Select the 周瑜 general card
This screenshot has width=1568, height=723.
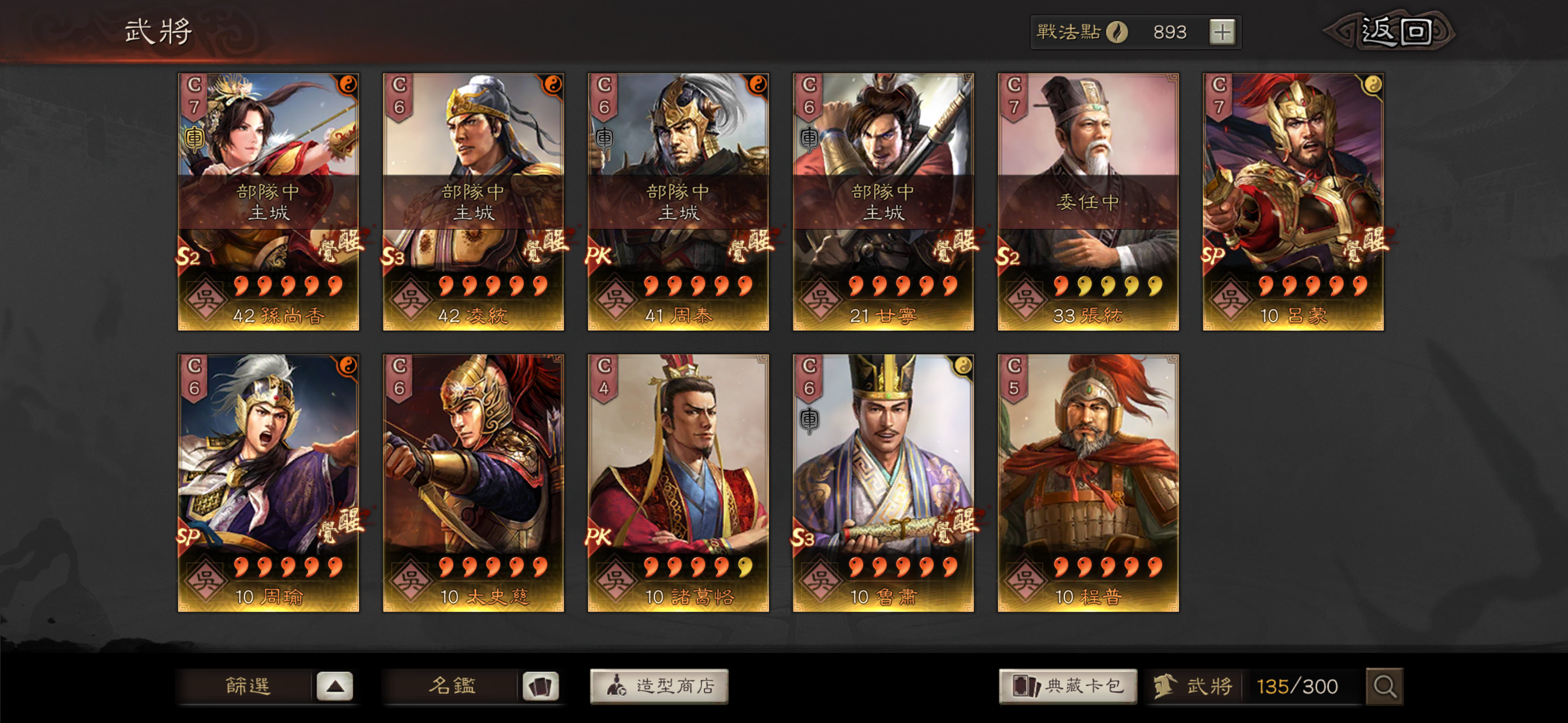coord(269,483)
